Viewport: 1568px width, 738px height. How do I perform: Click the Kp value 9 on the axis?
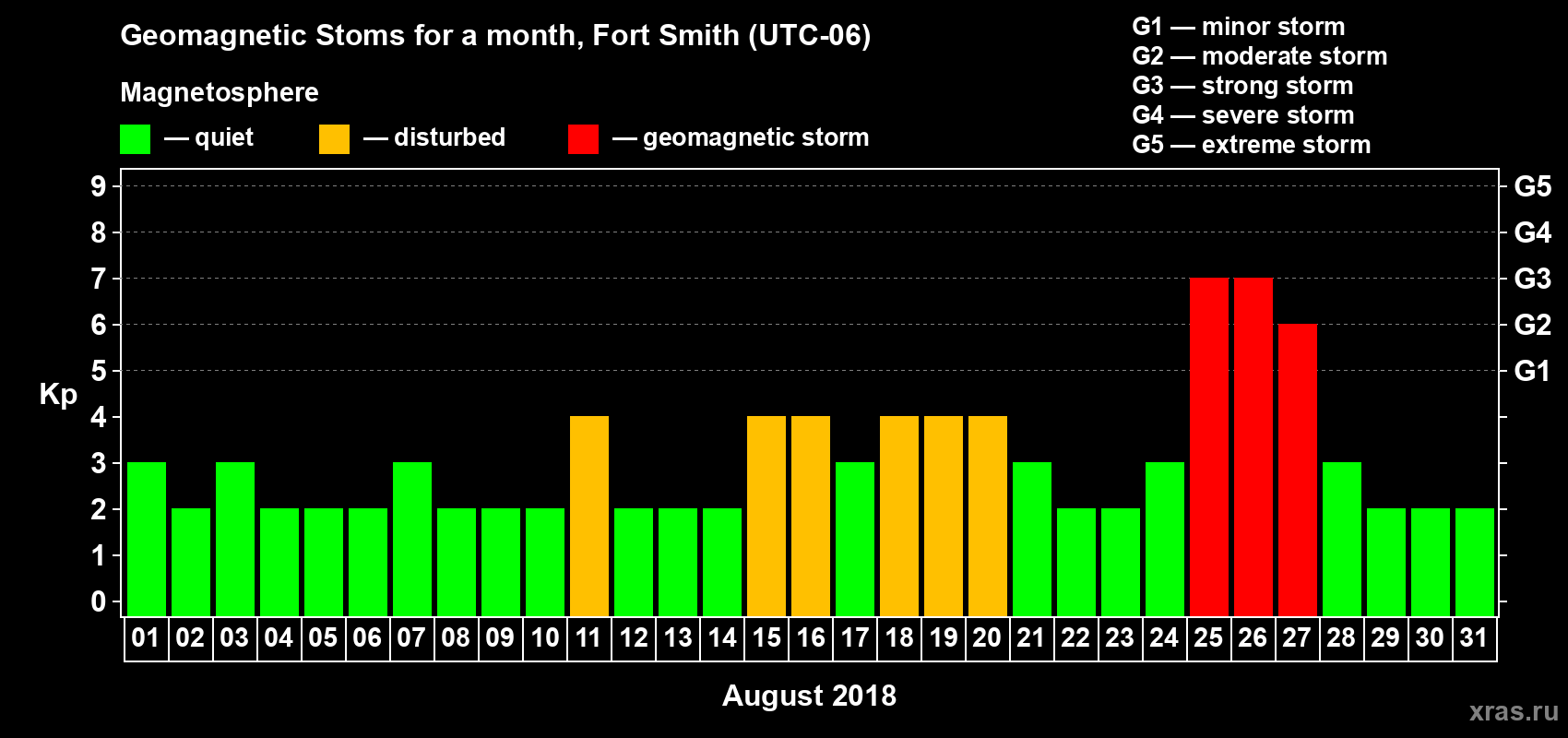(x=98, y=186)
